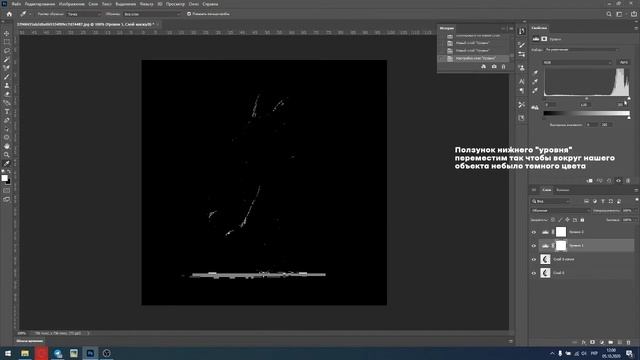
Task: Create new adjustment layer icon
Action: [x=602, y=342]
